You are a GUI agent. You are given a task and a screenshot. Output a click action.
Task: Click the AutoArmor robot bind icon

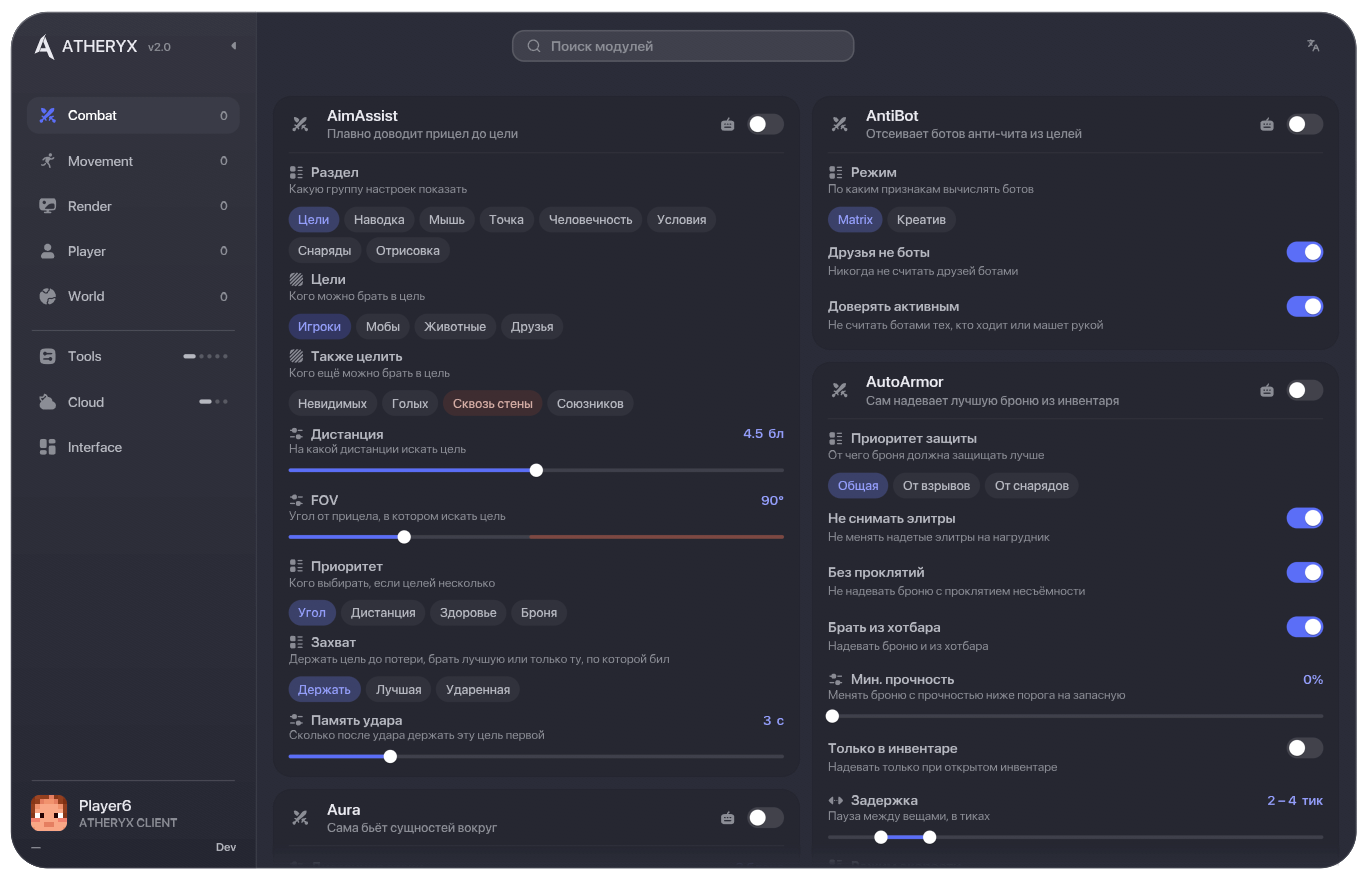pos(1267,390)
